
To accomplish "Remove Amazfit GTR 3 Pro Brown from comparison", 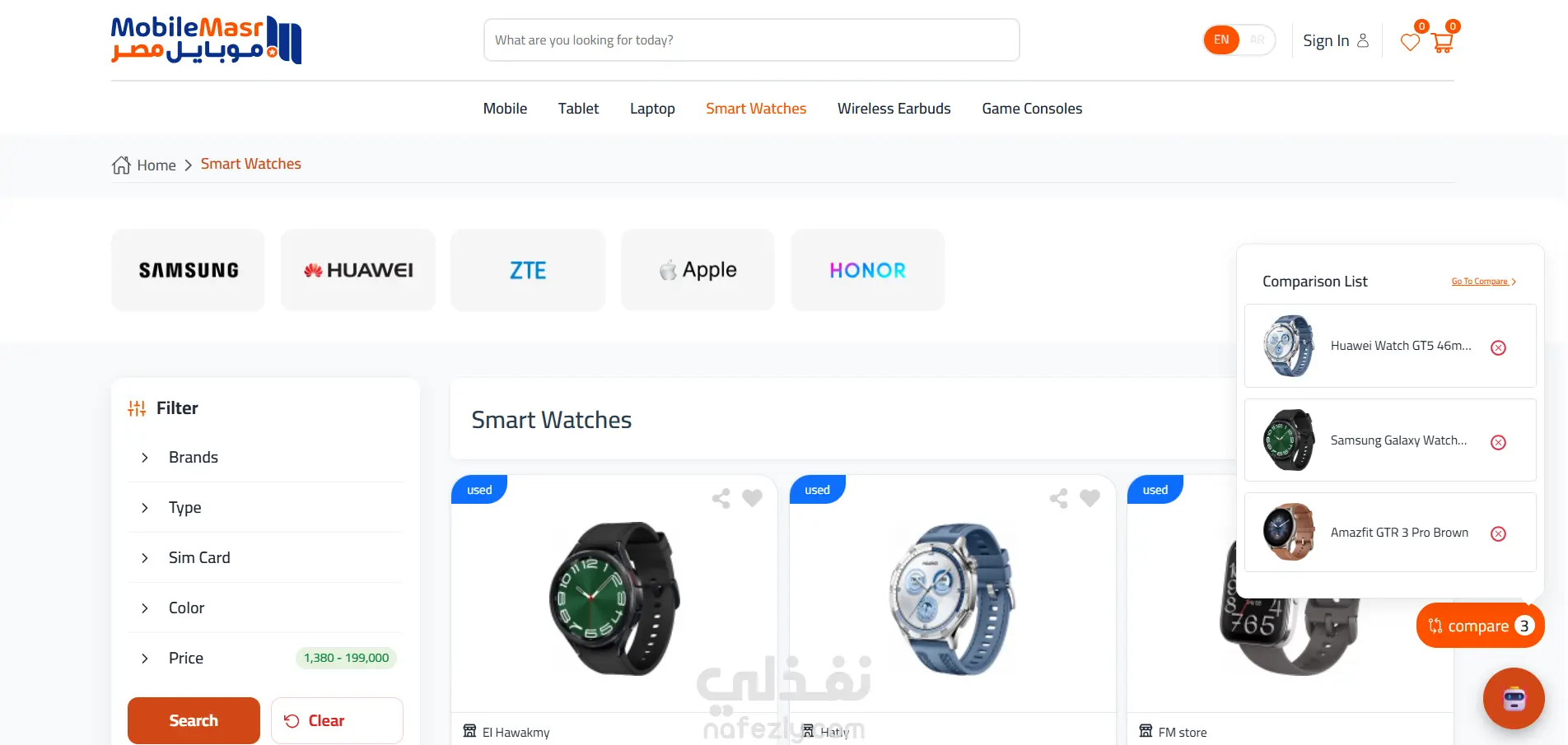I will point(1499,533).
